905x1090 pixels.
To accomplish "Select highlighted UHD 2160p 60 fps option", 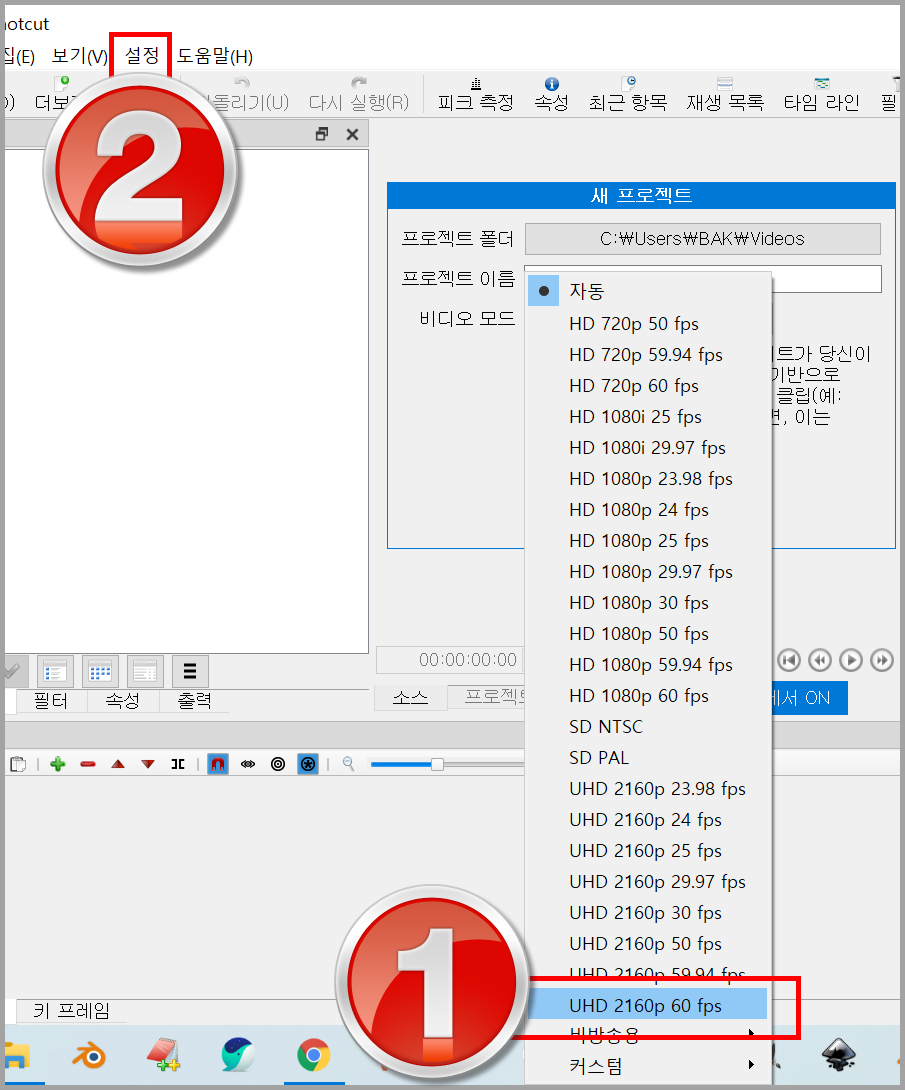I will click(649, 1005).
